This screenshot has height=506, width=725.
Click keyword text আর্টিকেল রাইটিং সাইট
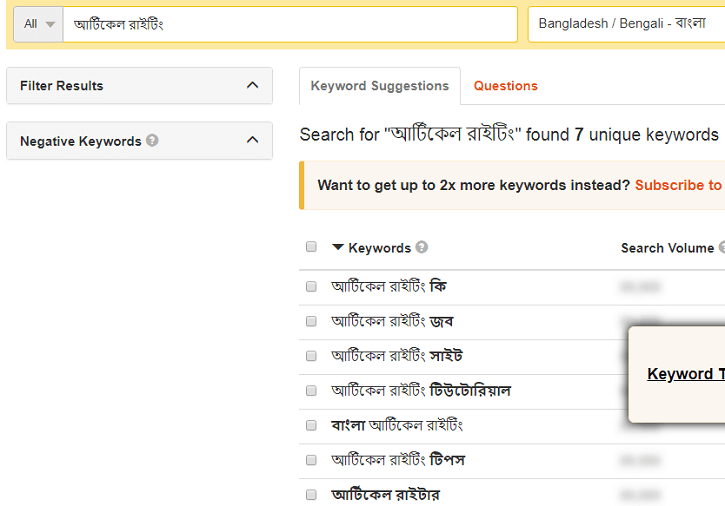(x=397, y=356)
